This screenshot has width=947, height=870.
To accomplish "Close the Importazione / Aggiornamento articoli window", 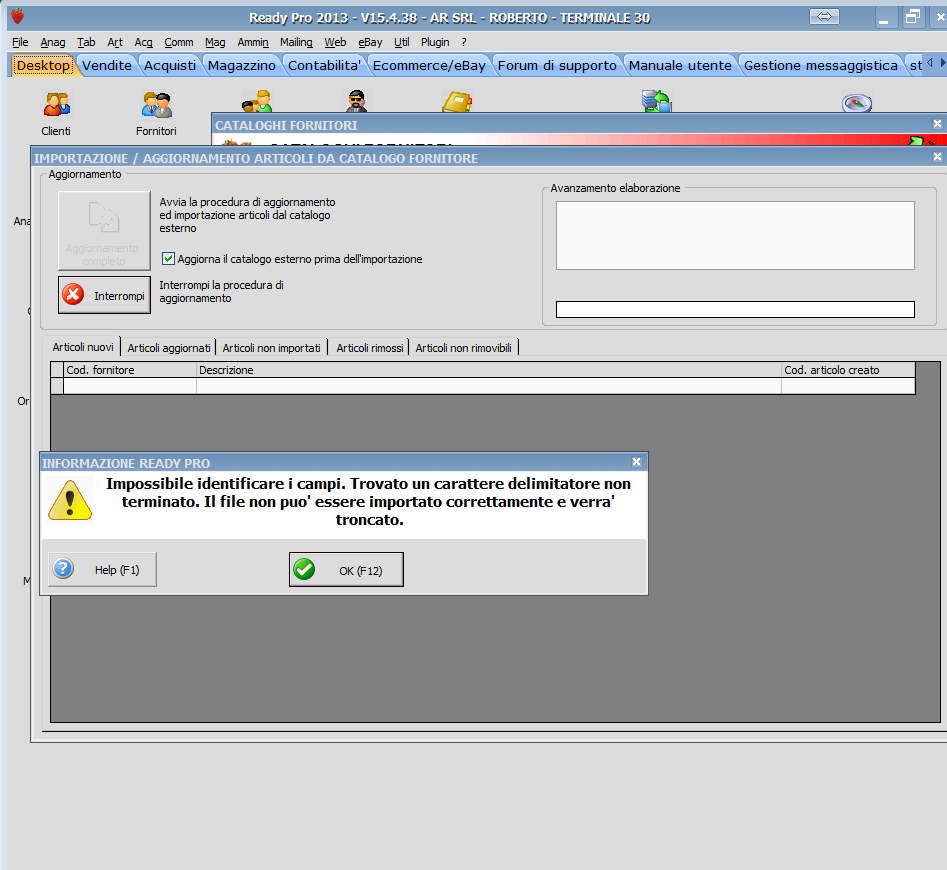I will [937, 157].
